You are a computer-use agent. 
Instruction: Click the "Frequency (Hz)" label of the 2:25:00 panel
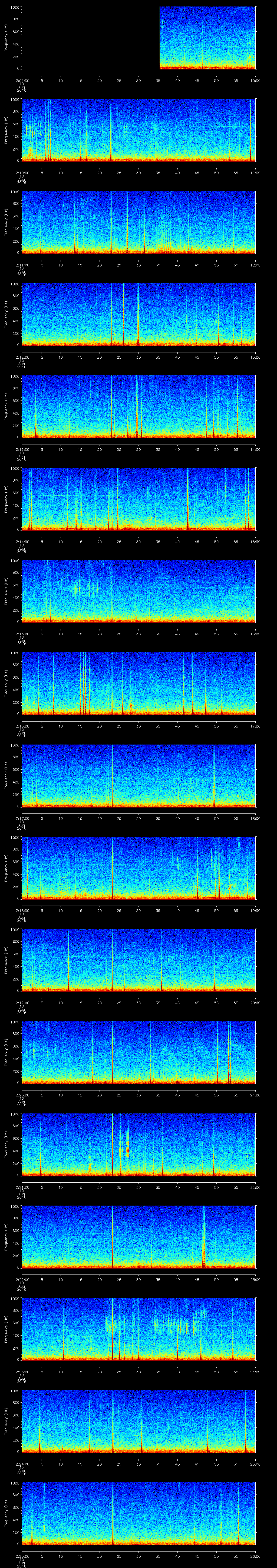tap(6, 1514)
